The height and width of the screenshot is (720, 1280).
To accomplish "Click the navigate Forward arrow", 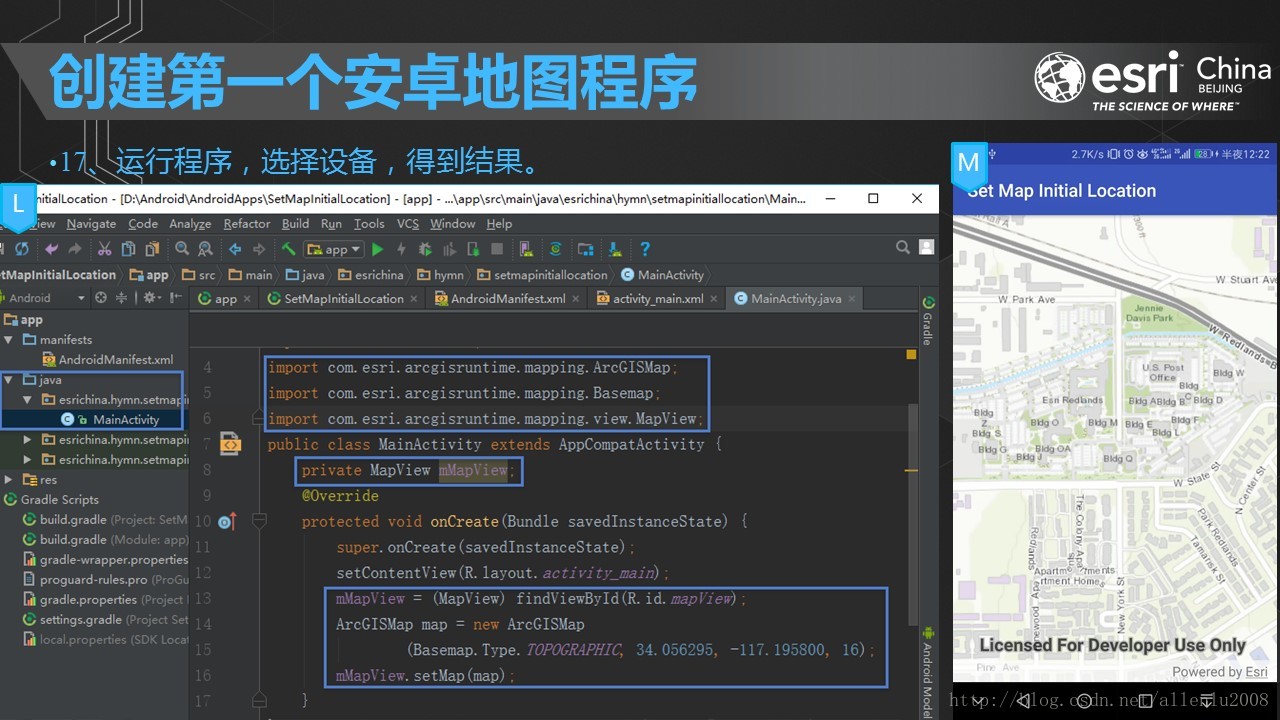I will 259,249.
